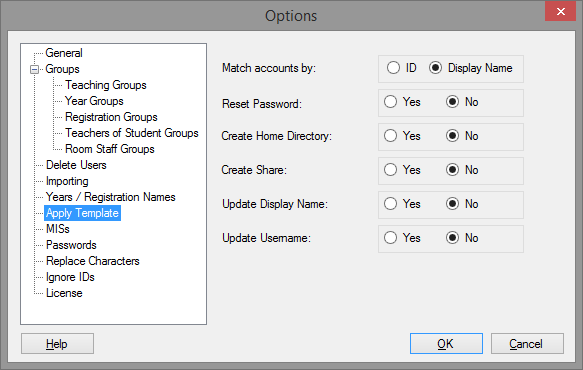Select Years / Registration Names
Screen dimensions: 583x370
tap(110, 197)
